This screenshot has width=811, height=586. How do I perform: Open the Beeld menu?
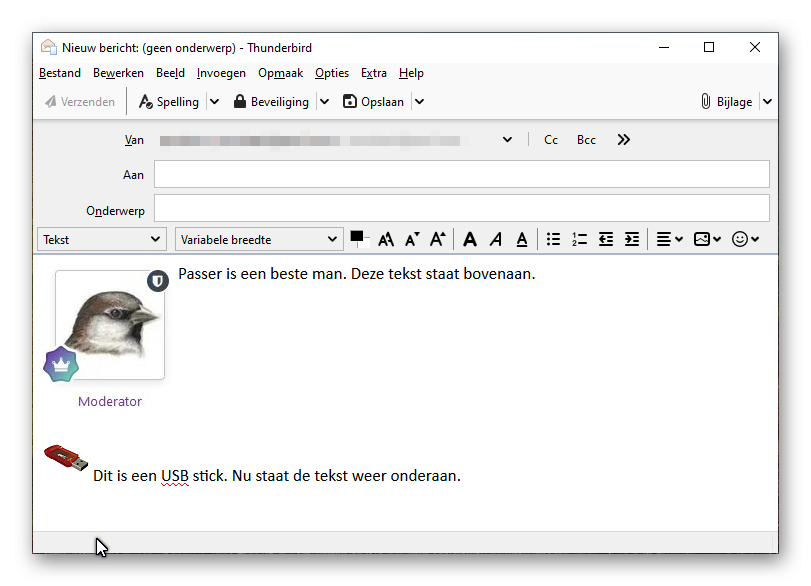coord(170,73)
